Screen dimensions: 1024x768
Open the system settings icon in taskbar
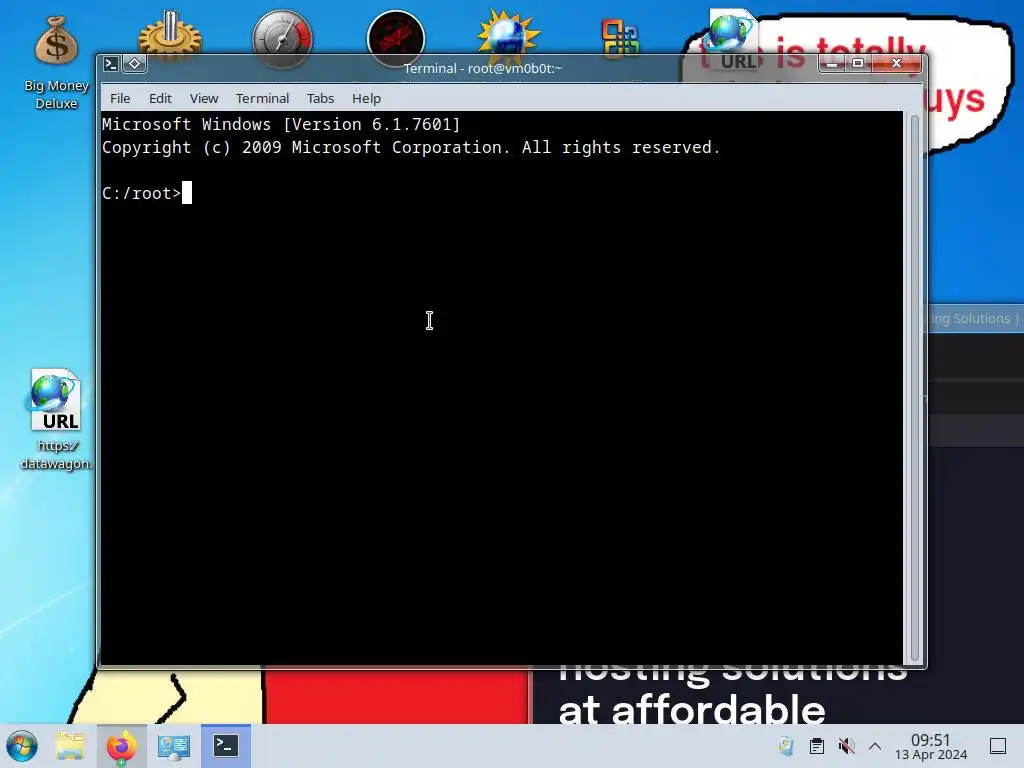click(x=174, y=746)
